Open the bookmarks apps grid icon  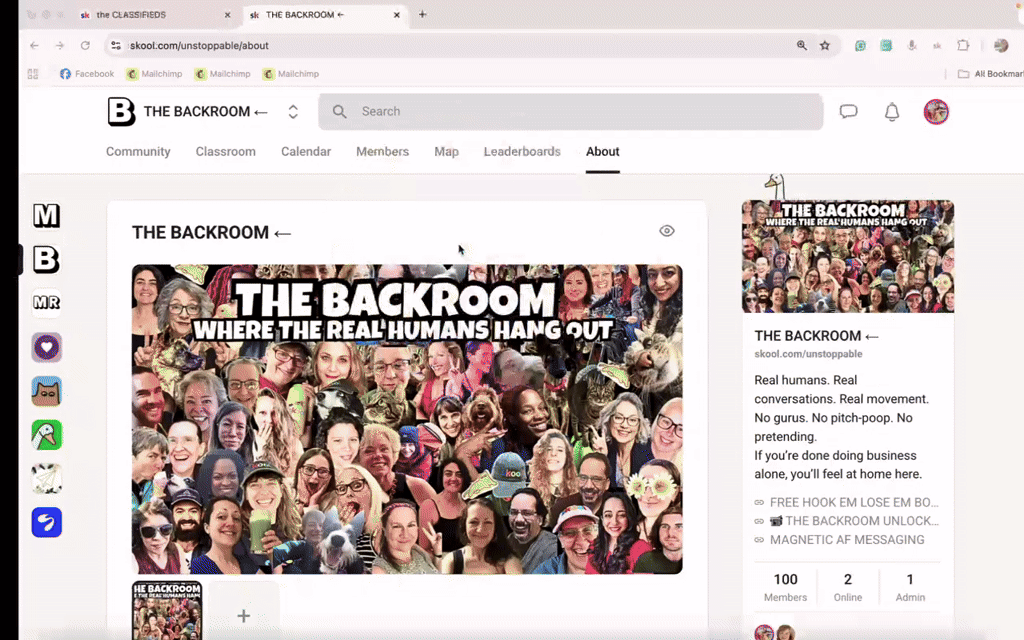[x=33, y=74]
